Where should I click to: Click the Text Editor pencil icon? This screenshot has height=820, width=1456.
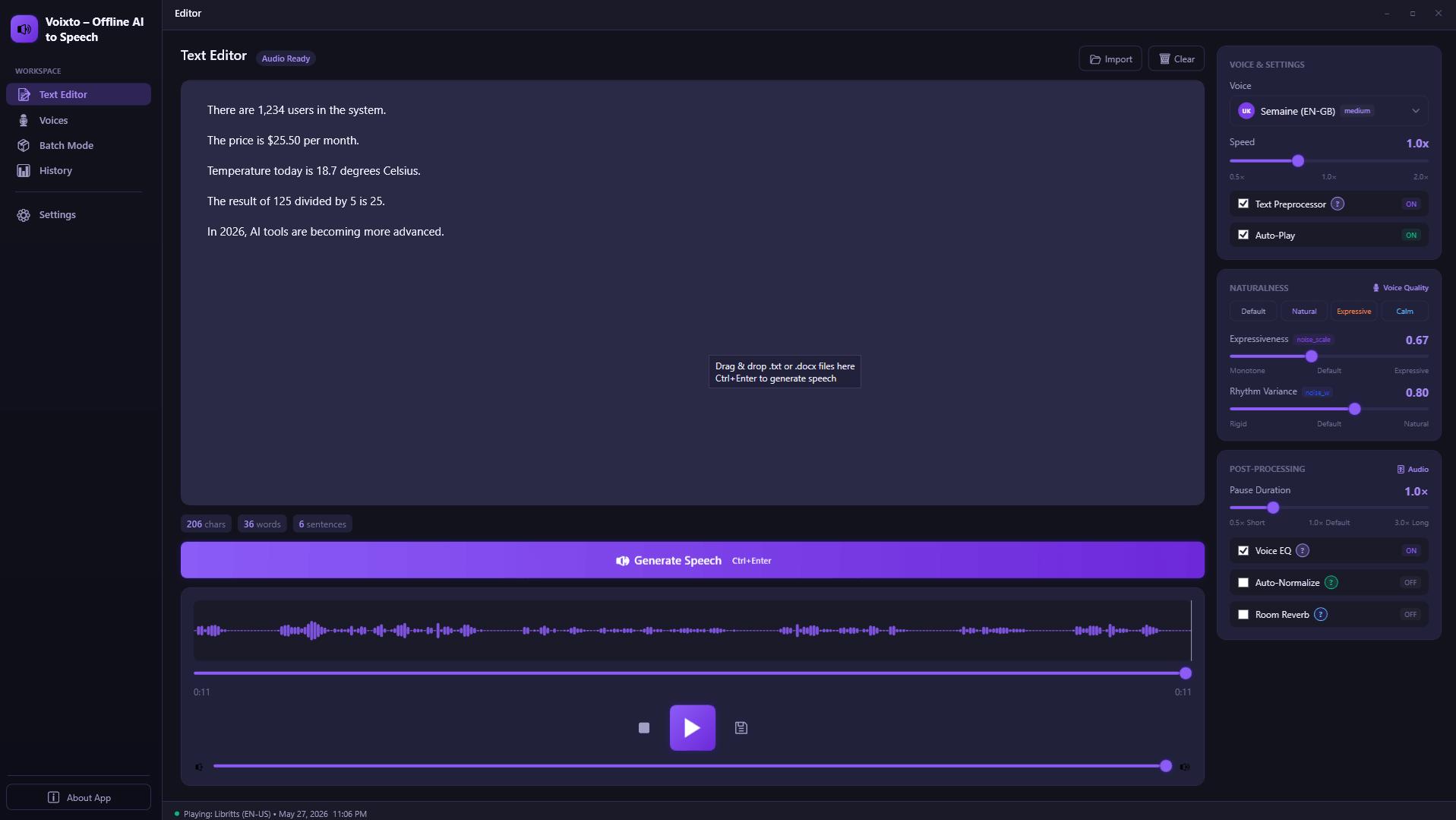pyautogui.click(x=24, y=94)
